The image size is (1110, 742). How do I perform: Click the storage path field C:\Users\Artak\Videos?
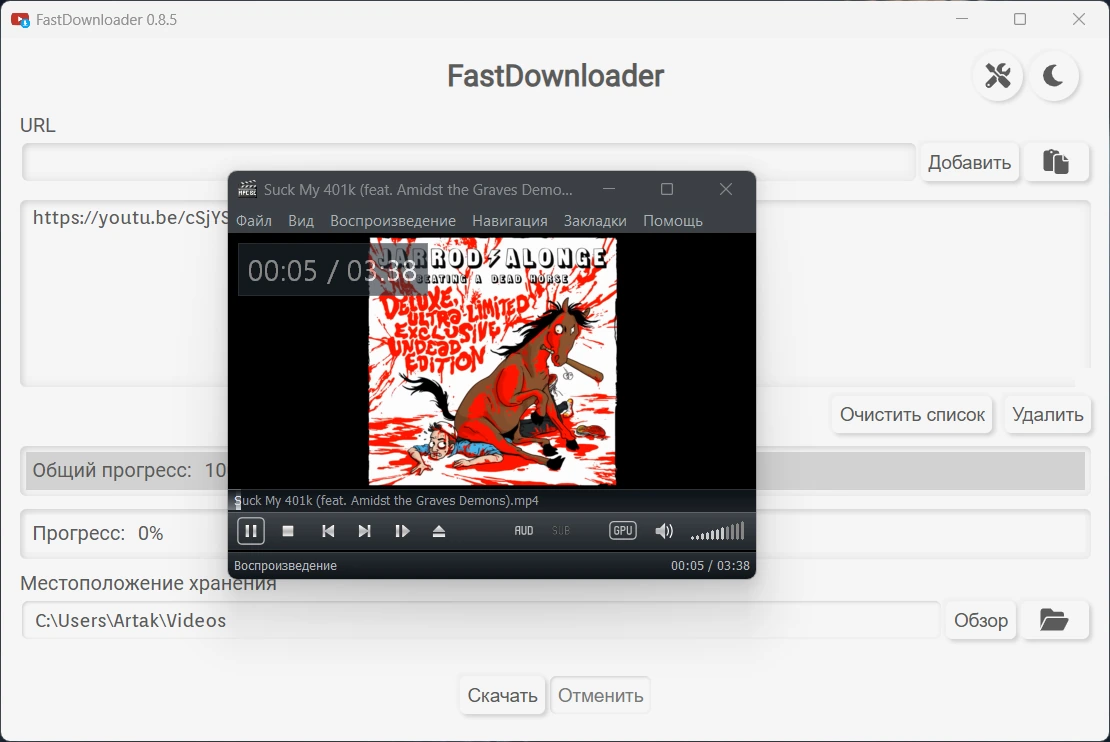(x=481, y=620)
